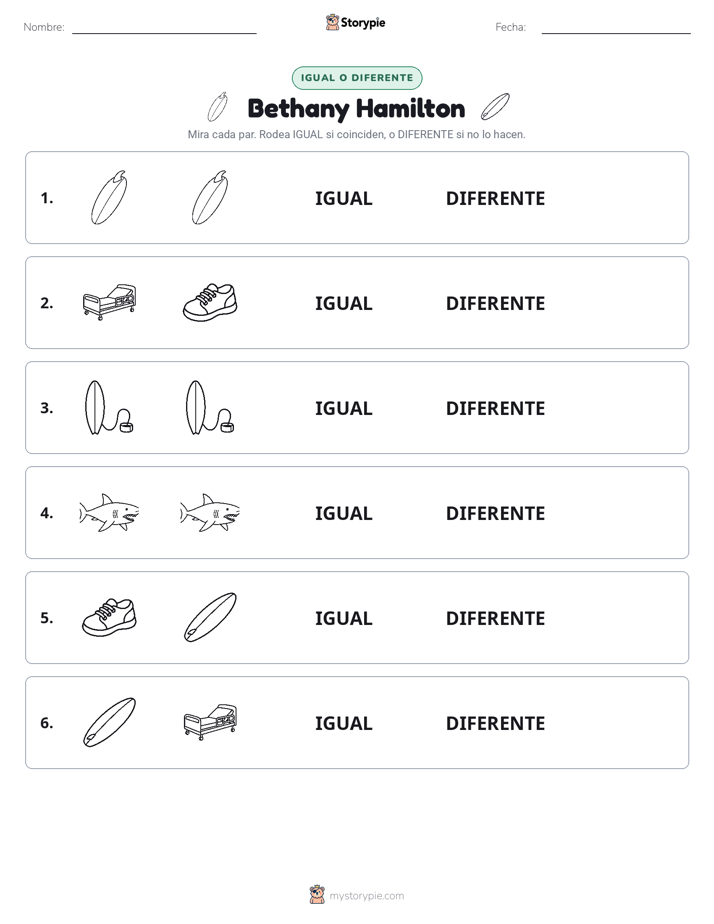Choose DIFERENTE for question 6
714x924 pixels.
pyautogui.click(x=495, y=723)
